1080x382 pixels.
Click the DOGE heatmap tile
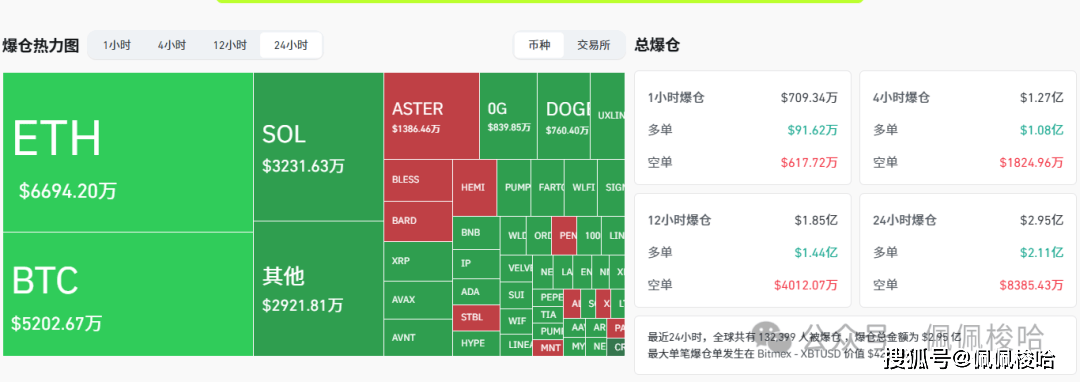point(564,116)
